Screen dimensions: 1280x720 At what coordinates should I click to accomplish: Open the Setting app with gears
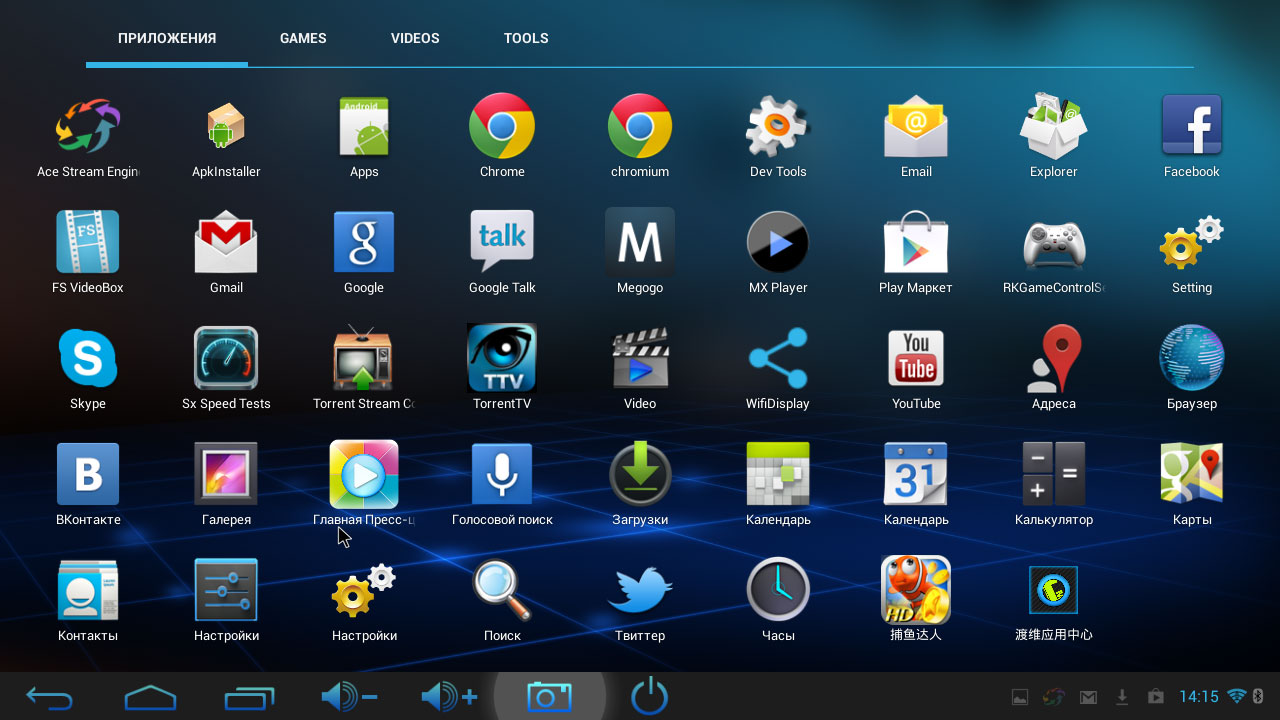(x=1192, y=242)
